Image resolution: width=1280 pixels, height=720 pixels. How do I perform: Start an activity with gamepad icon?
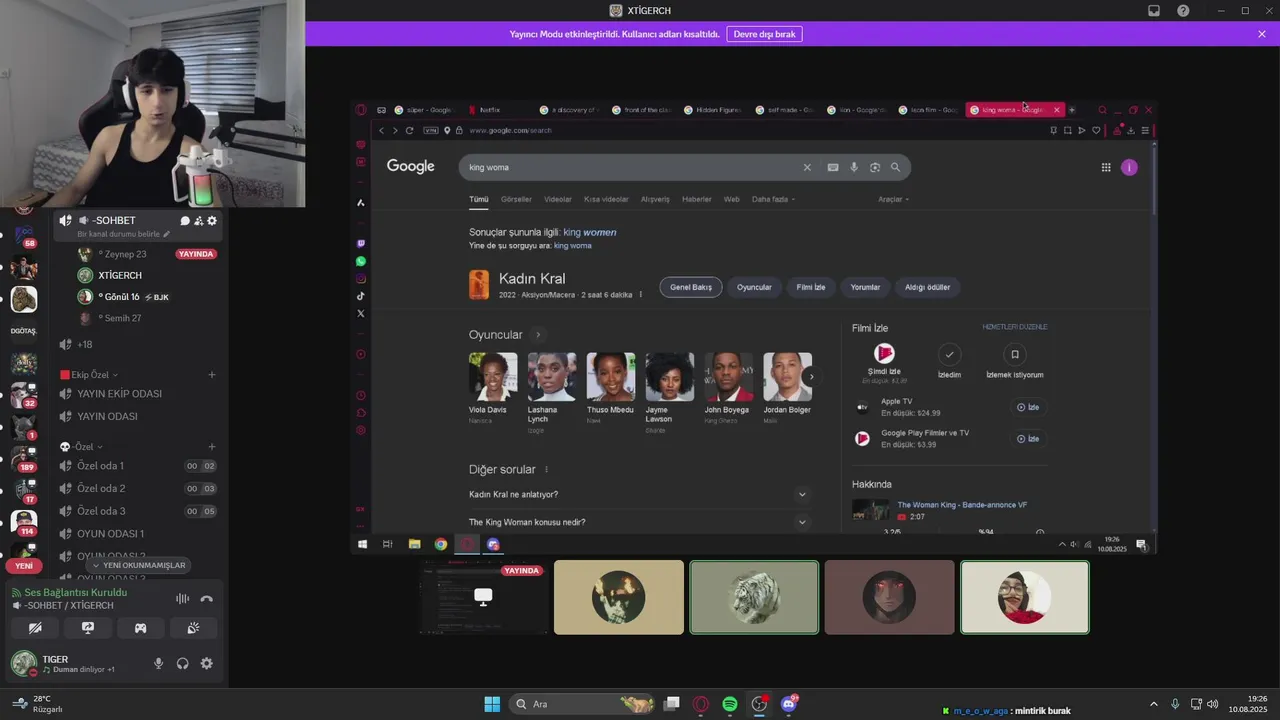(x=140, y=628)
